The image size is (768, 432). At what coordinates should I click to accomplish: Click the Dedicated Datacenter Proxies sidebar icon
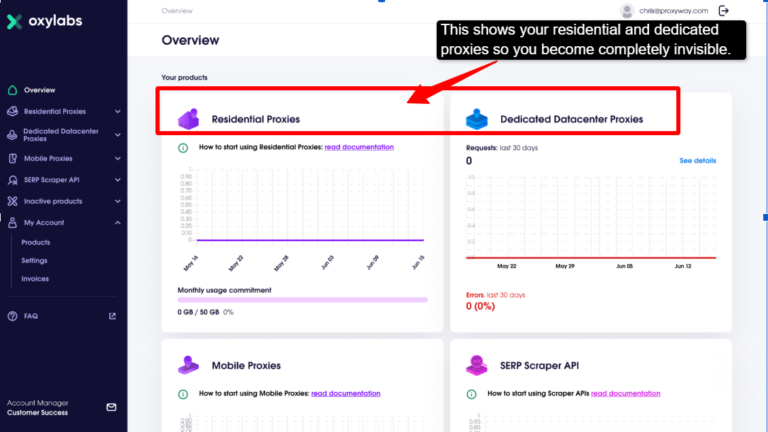coord(12,135)
